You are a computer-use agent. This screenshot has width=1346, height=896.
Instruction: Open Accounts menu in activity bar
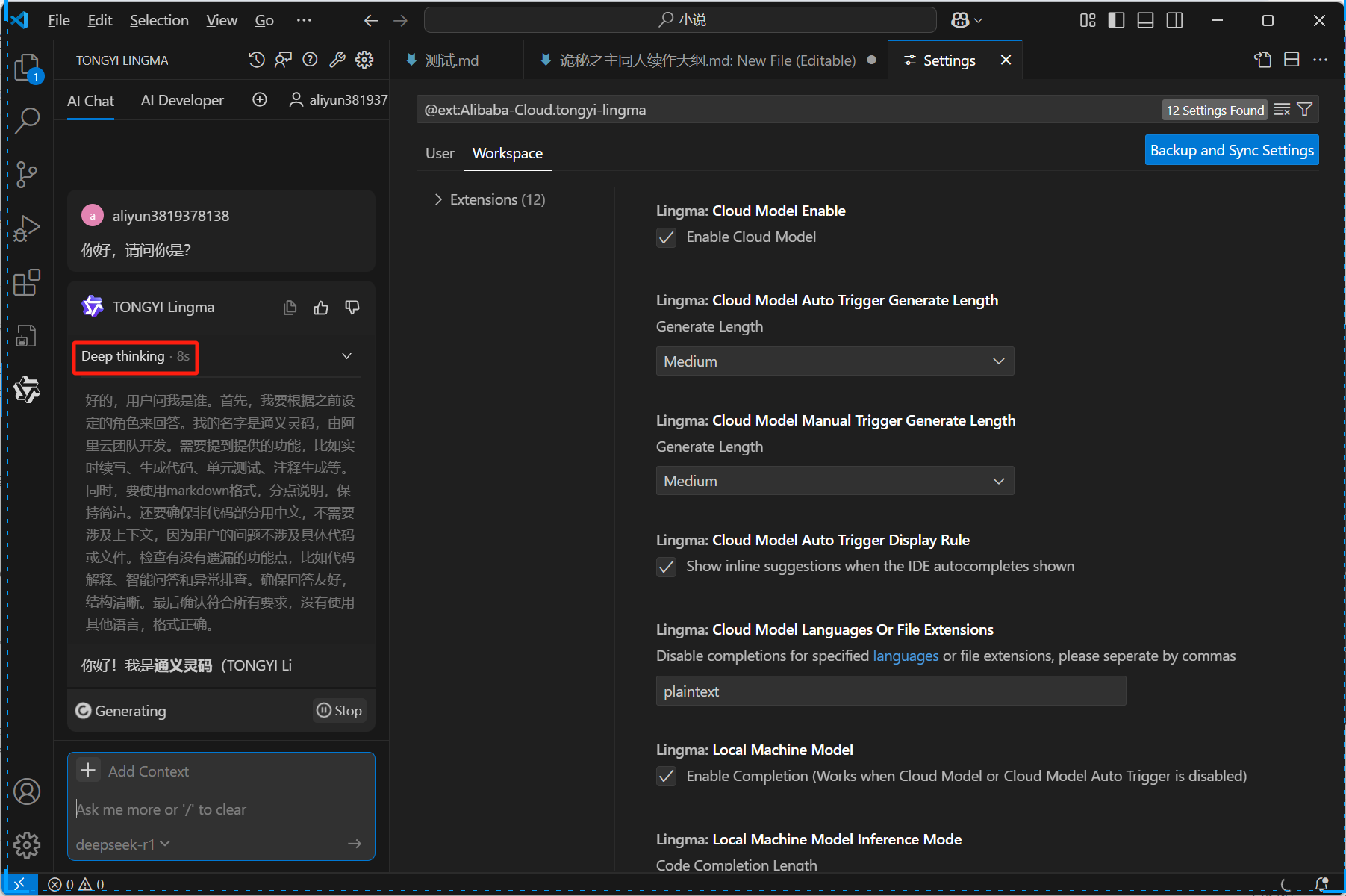(28, 791)
